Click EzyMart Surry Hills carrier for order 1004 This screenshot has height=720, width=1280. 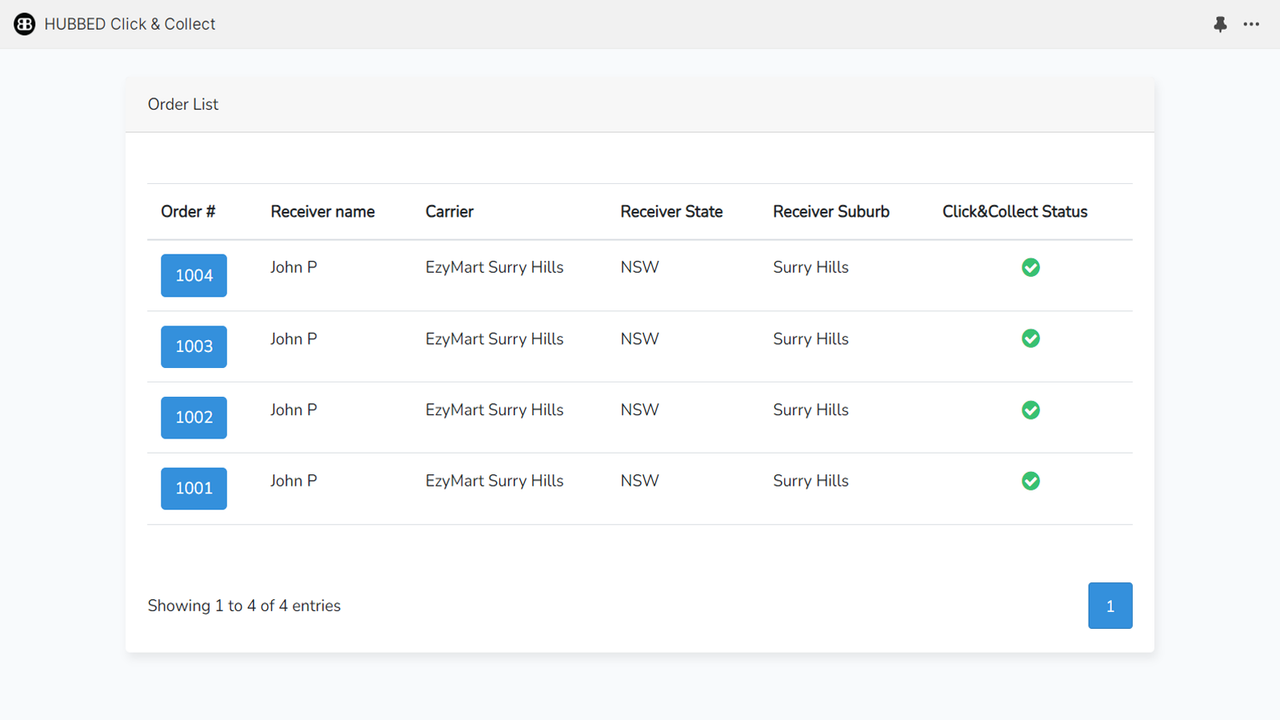tap(495, 267)
